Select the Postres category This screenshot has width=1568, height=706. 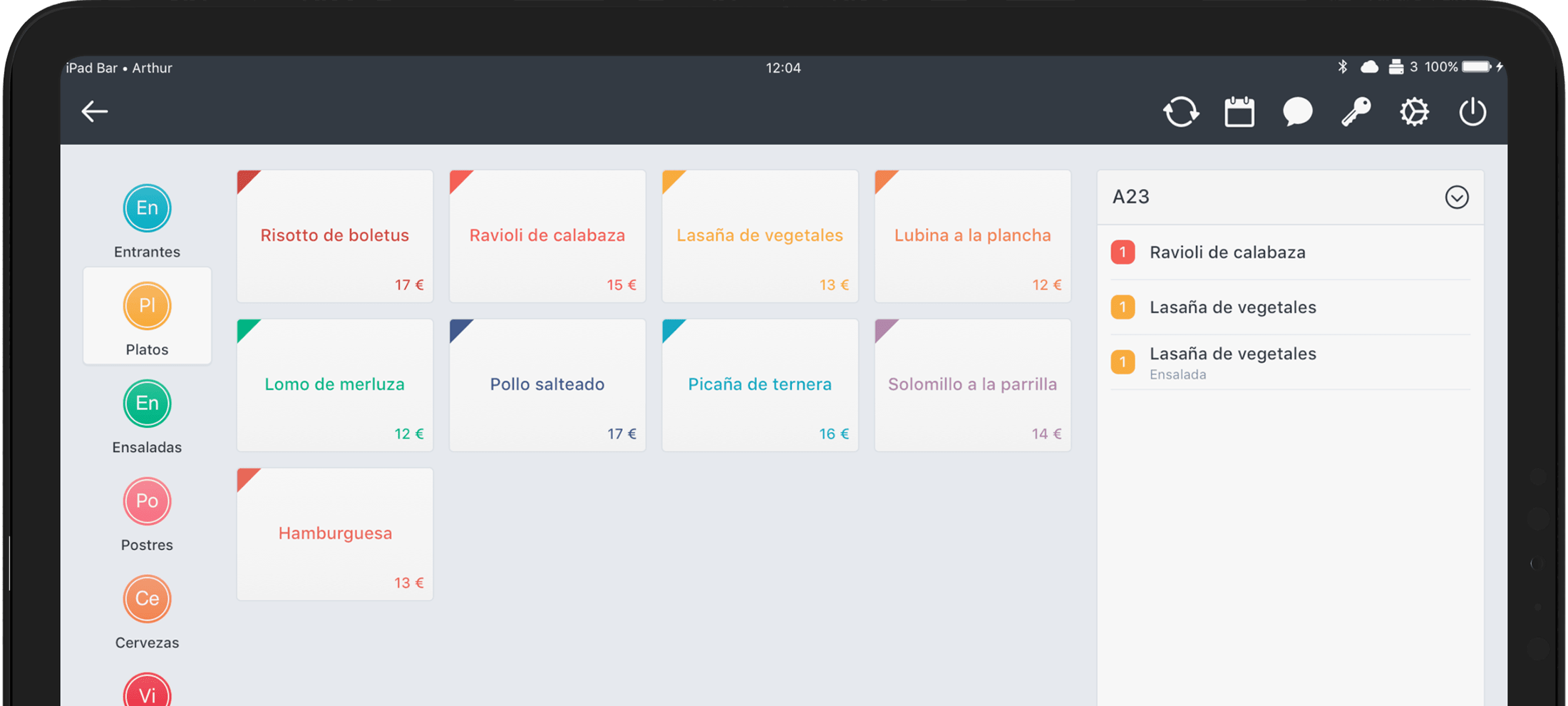147,515
